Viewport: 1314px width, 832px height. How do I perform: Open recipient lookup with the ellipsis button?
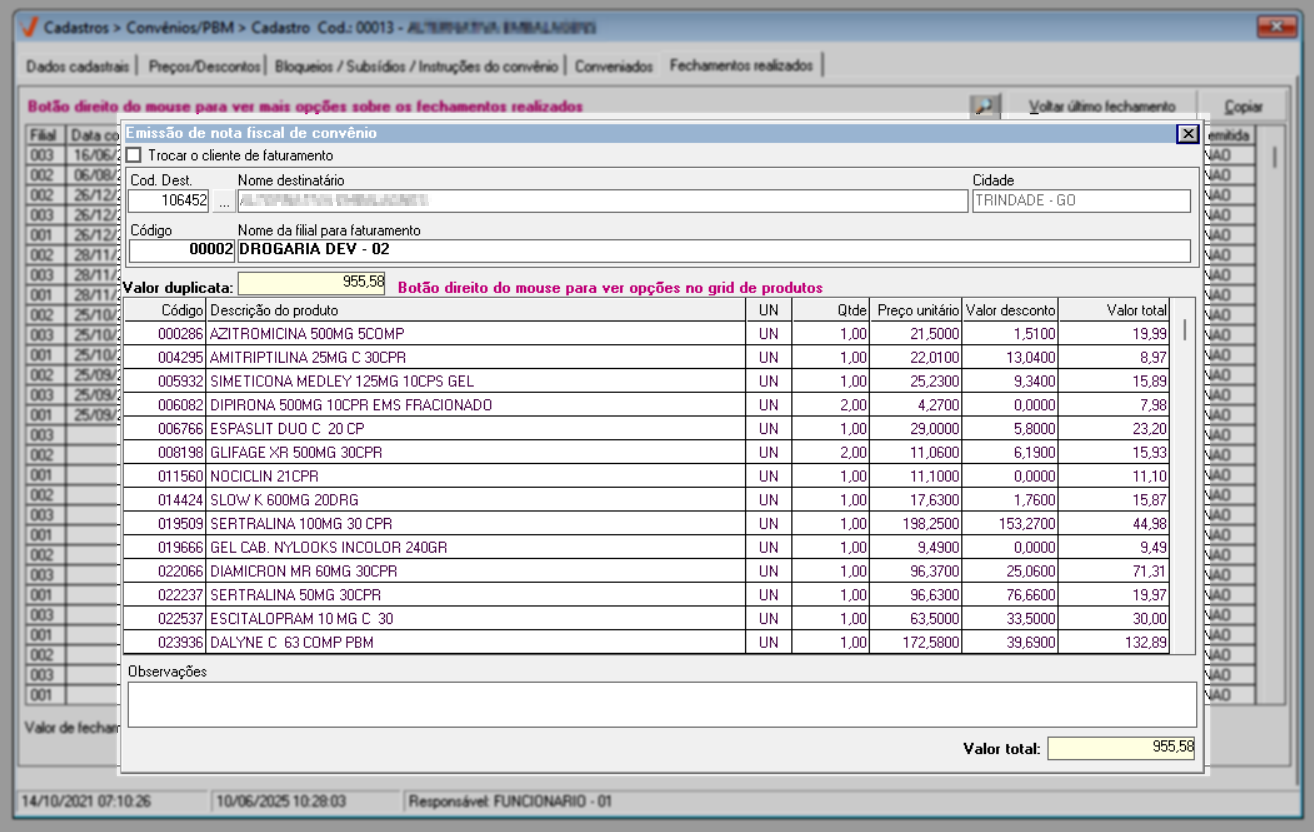point(223,201)
